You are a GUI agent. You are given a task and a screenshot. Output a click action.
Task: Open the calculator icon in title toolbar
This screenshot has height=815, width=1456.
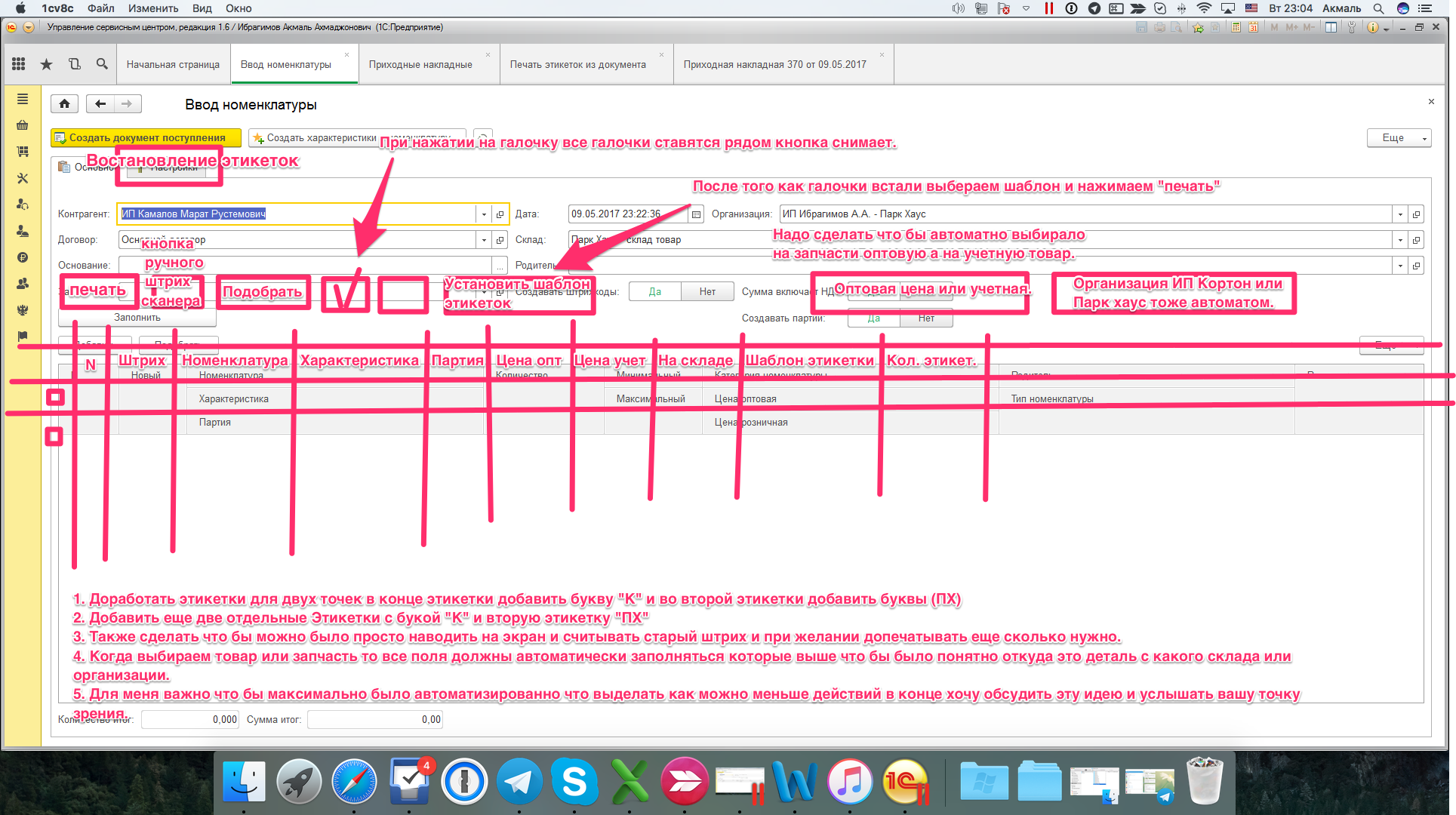(1236, 27)
